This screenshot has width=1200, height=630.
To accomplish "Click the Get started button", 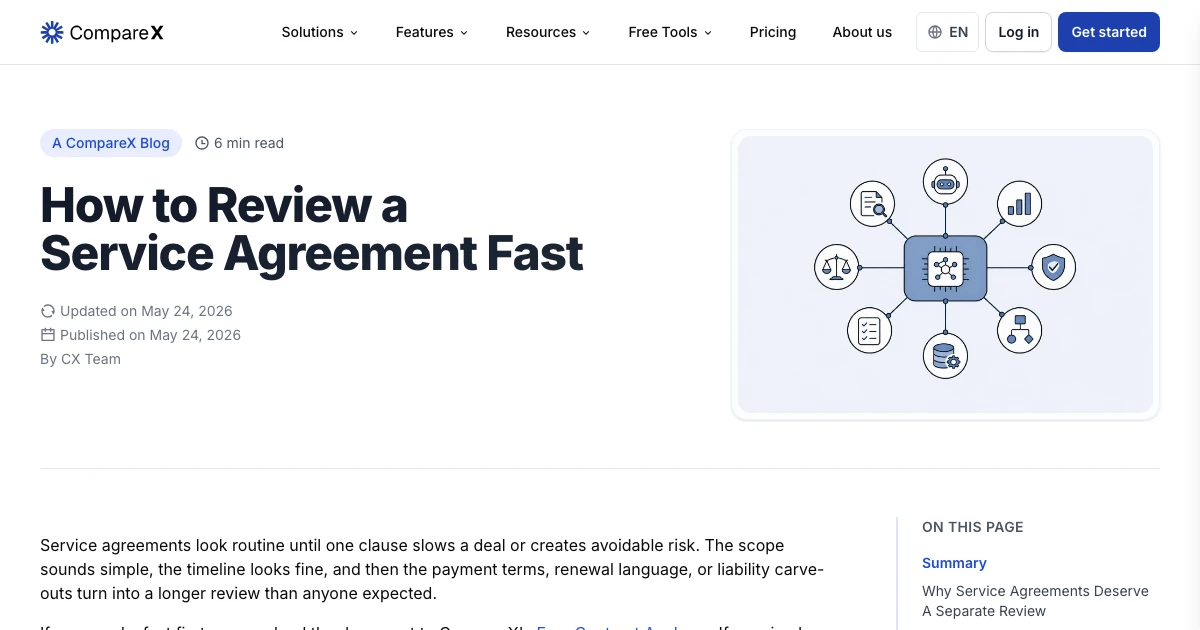I will point(1109,32).
